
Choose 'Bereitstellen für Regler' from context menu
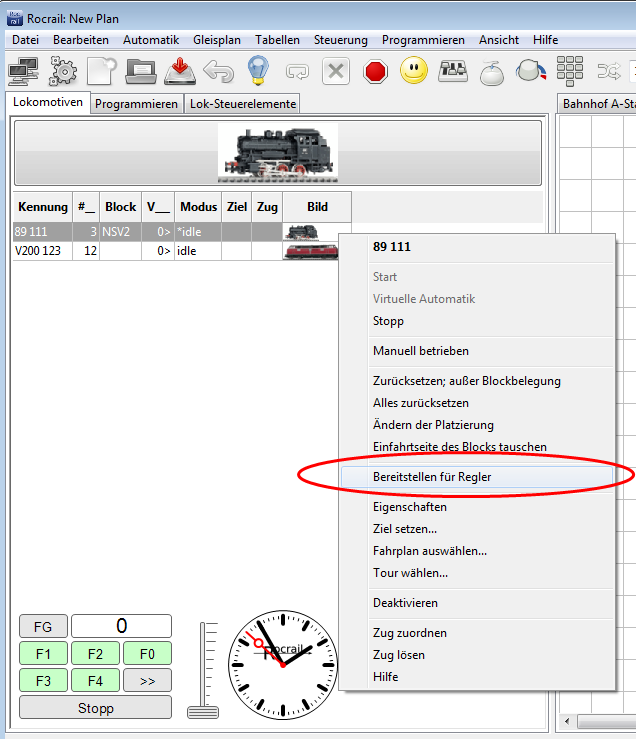pos(432,477)
